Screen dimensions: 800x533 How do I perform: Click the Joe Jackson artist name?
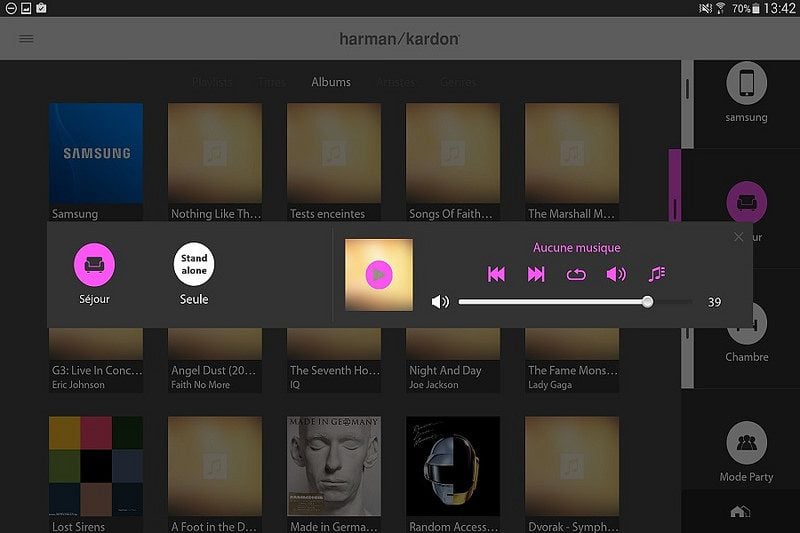(x=433, y=385)
